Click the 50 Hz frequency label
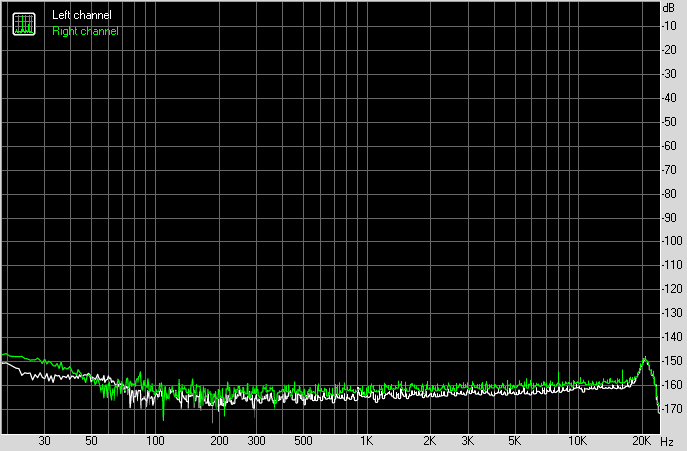The width and height of the screenshot is (687, 451). click(91, 441)
